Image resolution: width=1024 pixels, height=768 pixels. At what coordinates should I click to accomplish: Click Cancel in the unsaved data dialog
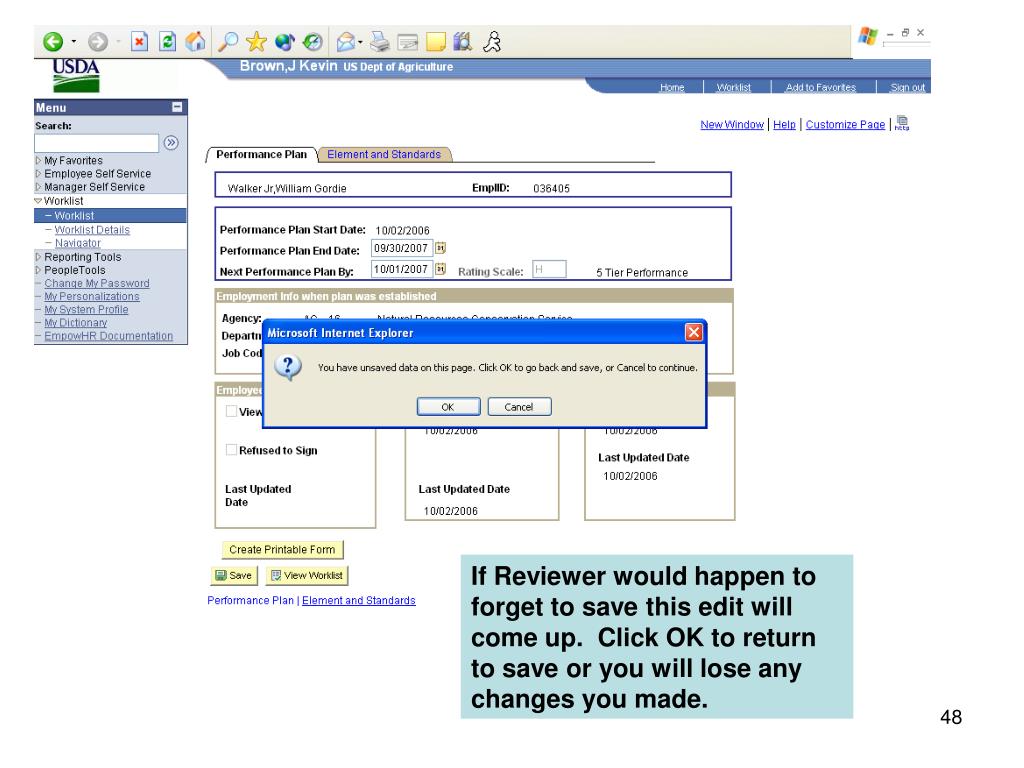click(x=519, y=406)
